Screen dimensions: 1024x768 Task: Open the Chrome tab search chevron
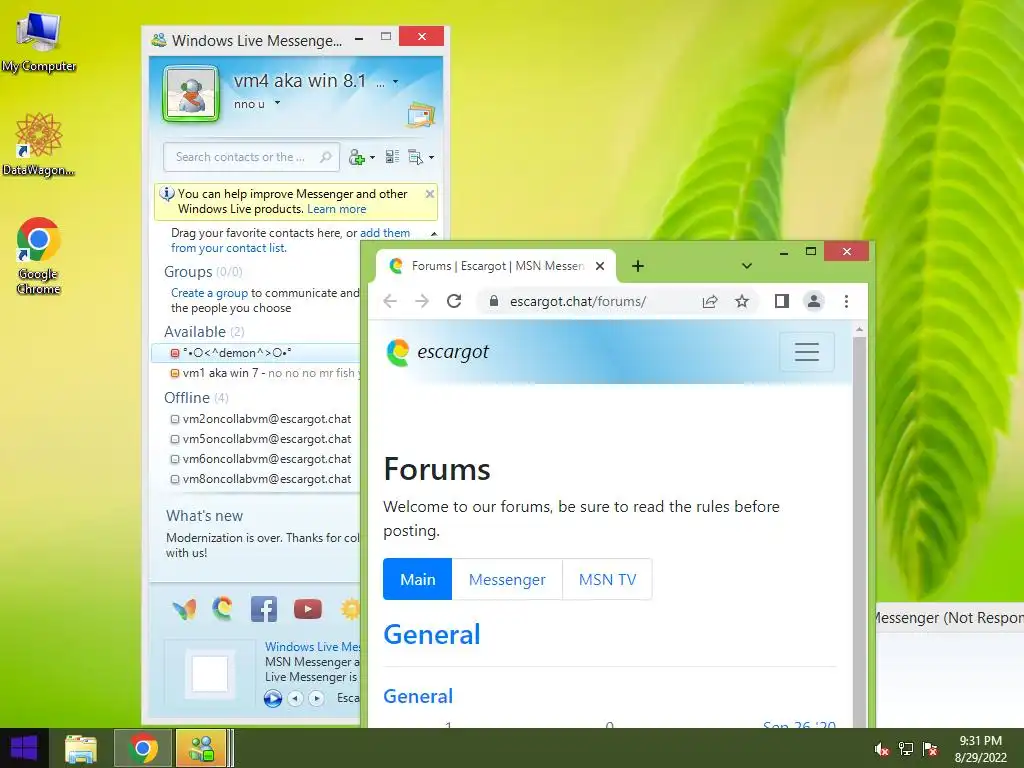746,266
